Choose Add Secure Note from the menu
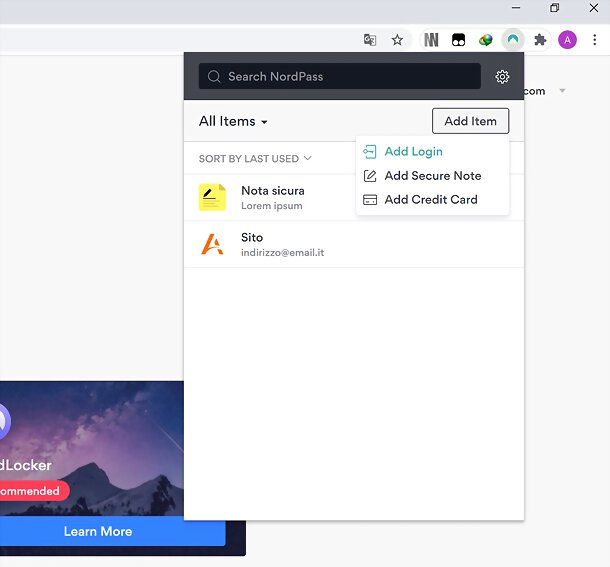610x567 pixels. click(432, 176)
